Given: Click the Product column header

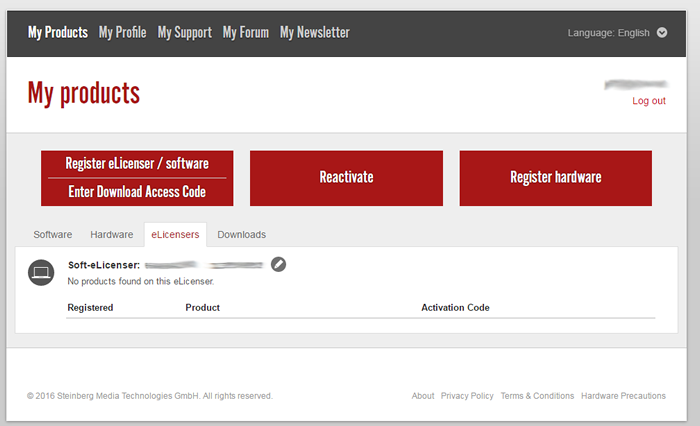Looking at the screenshot, I should [203, 308].
